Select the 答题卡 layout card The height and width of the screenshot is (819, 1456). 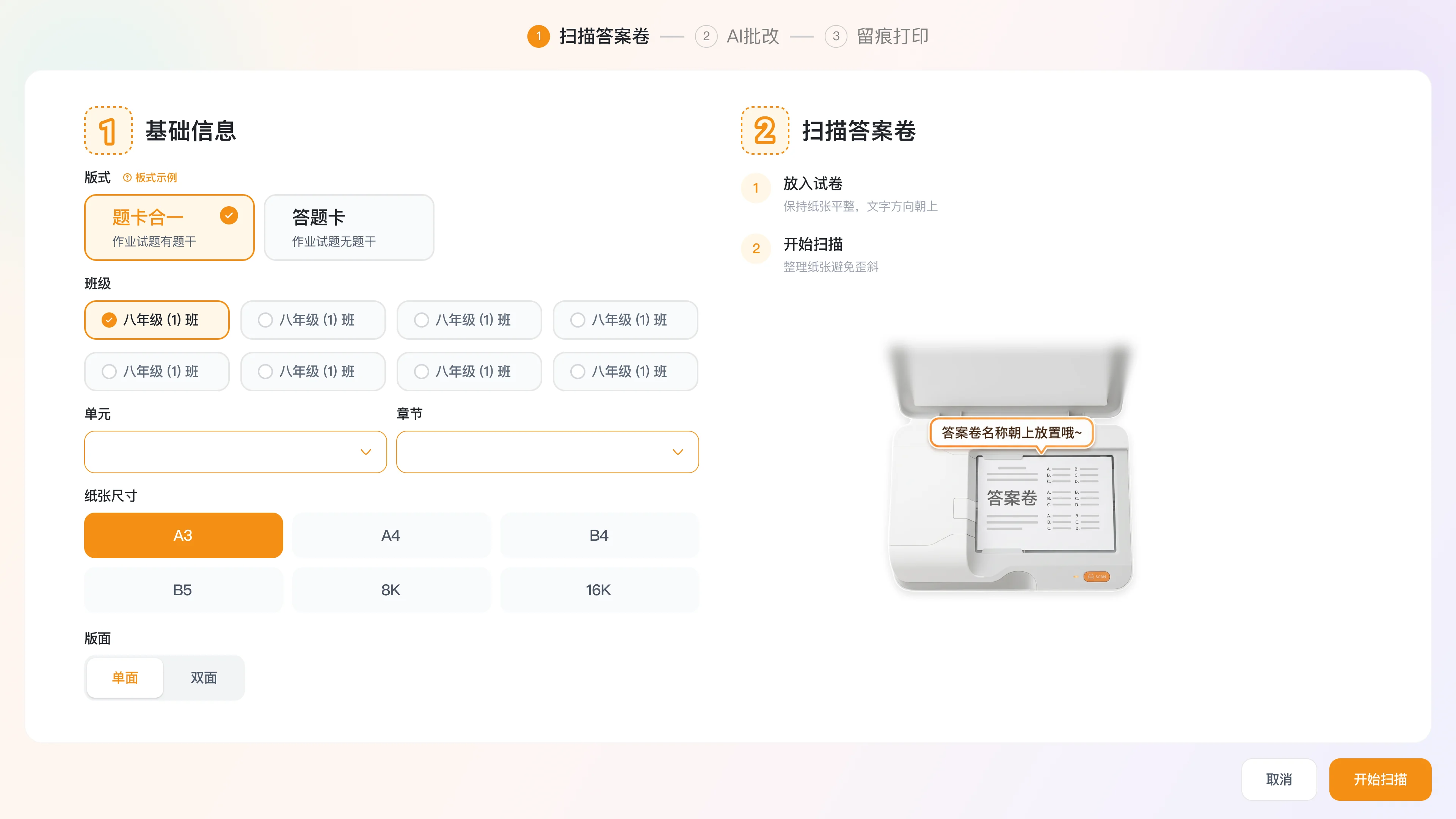[349, 227]
